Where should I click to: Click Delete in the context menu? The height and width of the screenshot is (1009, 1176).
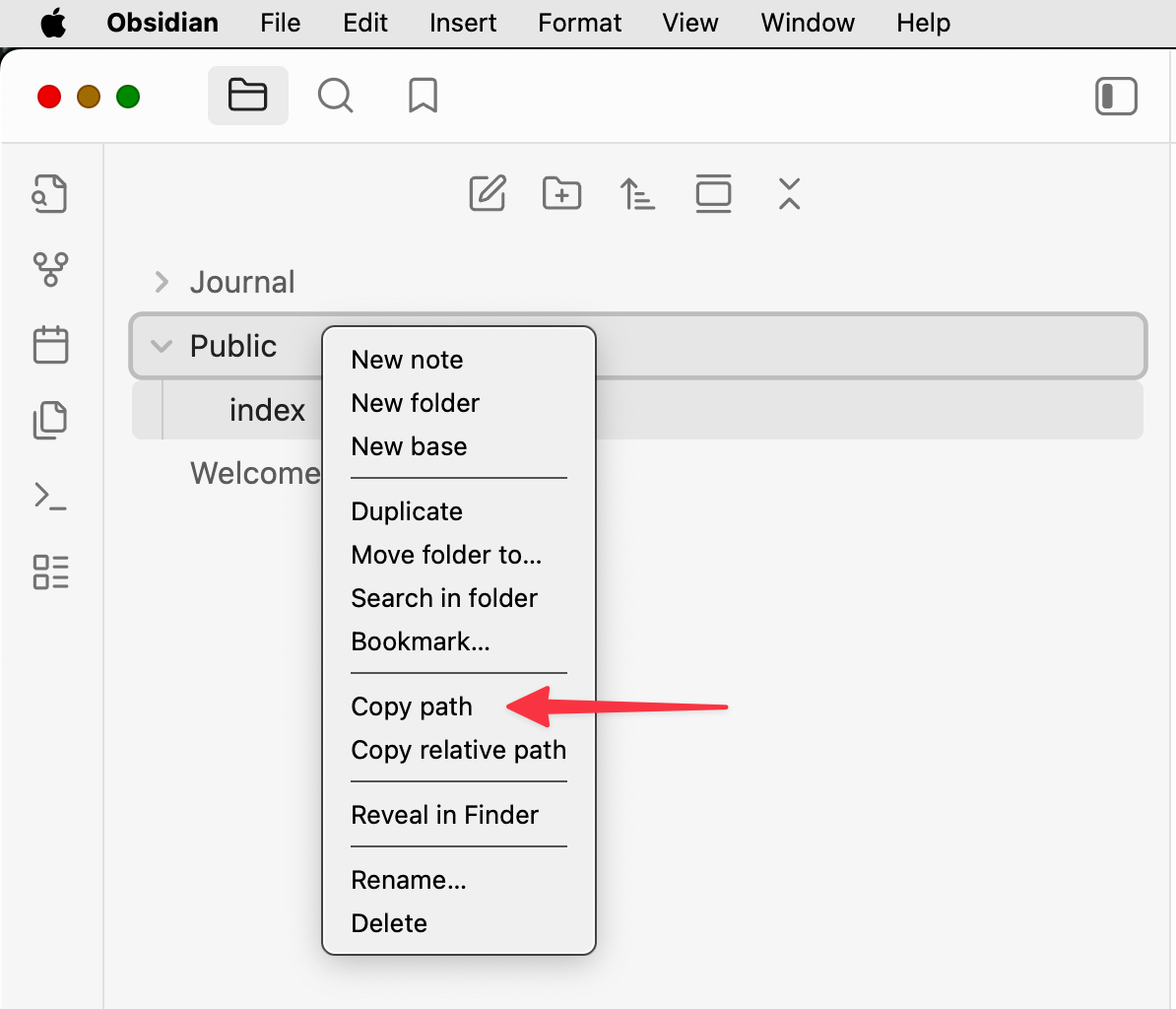[x=389, y=923]
